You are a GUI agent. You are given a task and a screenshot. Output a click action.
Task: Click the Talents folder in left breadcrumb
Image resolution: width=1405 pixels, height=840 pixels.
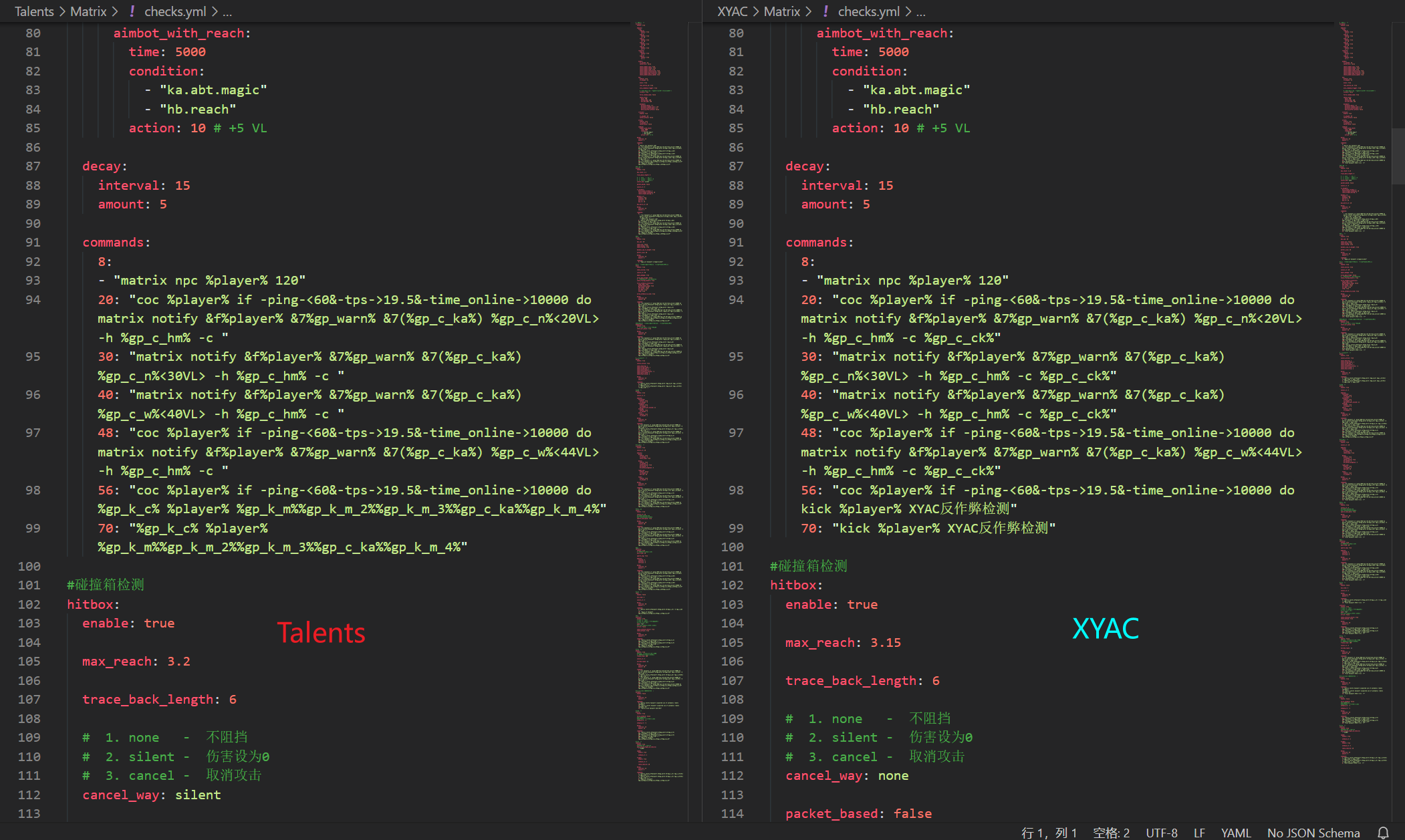(34, 11)
